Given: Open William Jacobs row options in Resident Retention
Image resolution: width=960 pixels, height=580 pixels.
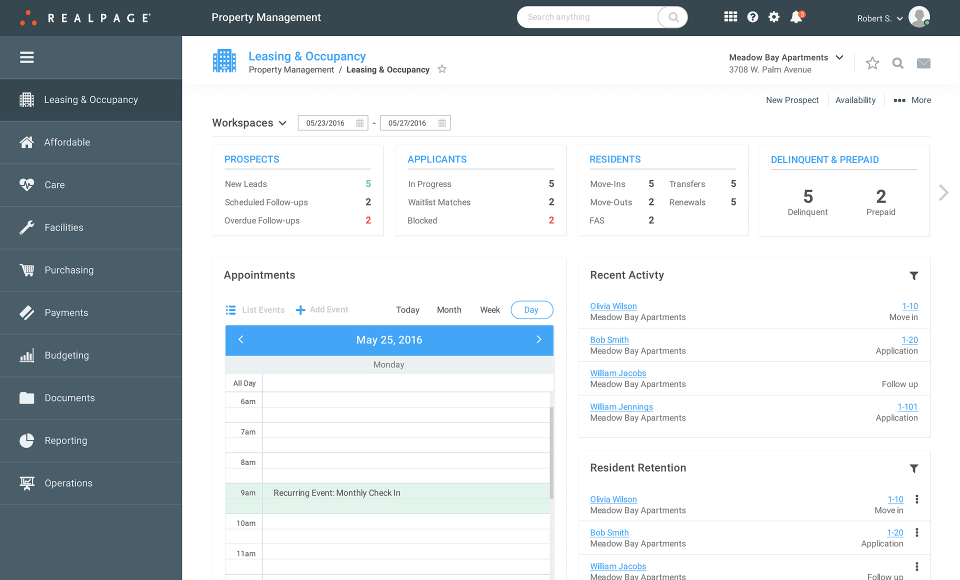Looking at the screenshot, I should 917,567.
